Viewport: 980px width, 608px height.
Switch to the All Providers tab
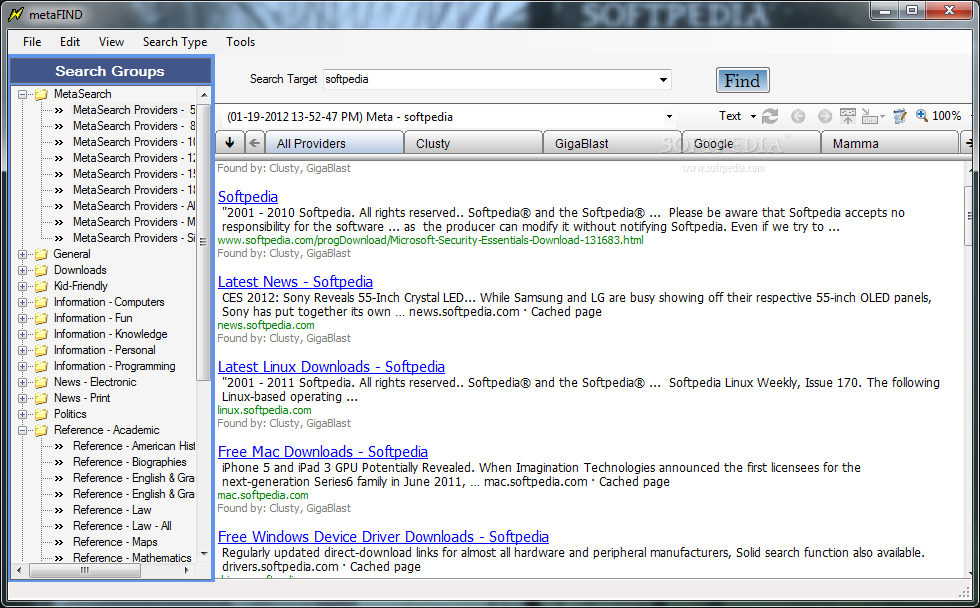point(334,143)
